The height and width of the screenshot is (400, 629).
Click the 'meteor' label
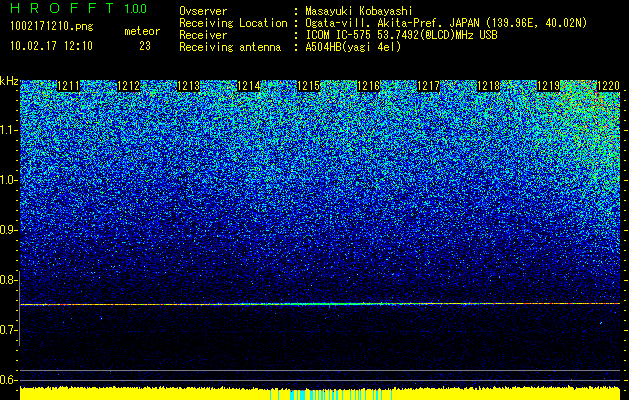pyautogui.click(x=142, y=31)
